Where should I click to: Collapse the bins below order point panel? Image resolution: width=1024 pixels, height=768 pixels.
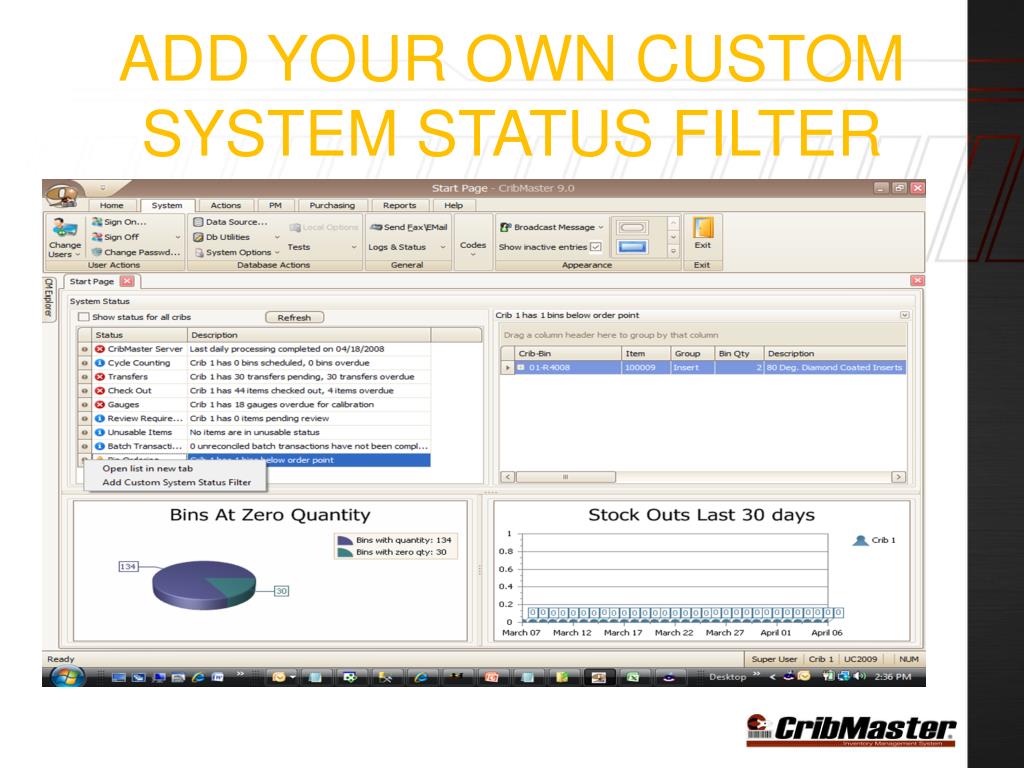tap(904, 315)
